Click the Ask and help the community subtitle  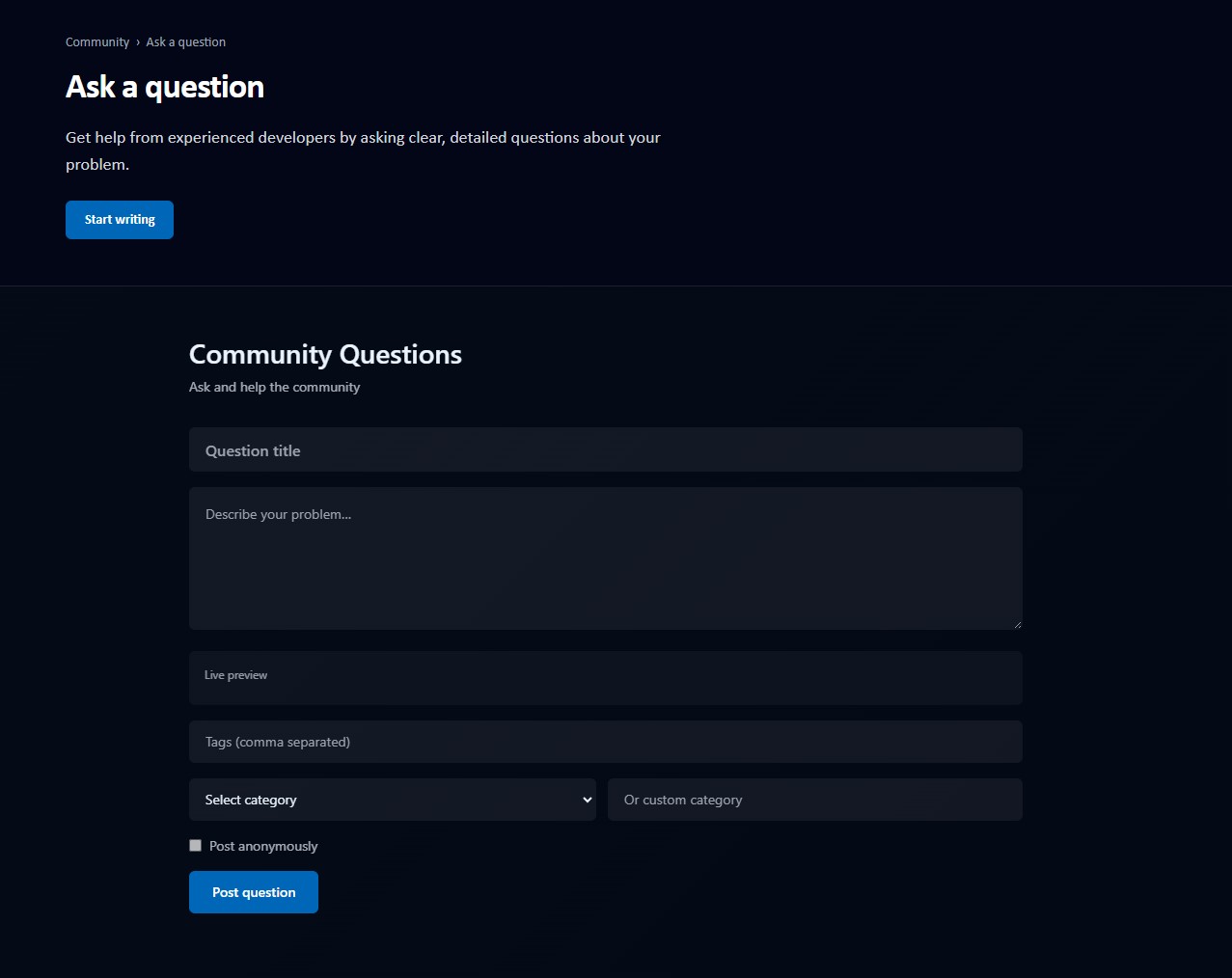click(274, 387)
